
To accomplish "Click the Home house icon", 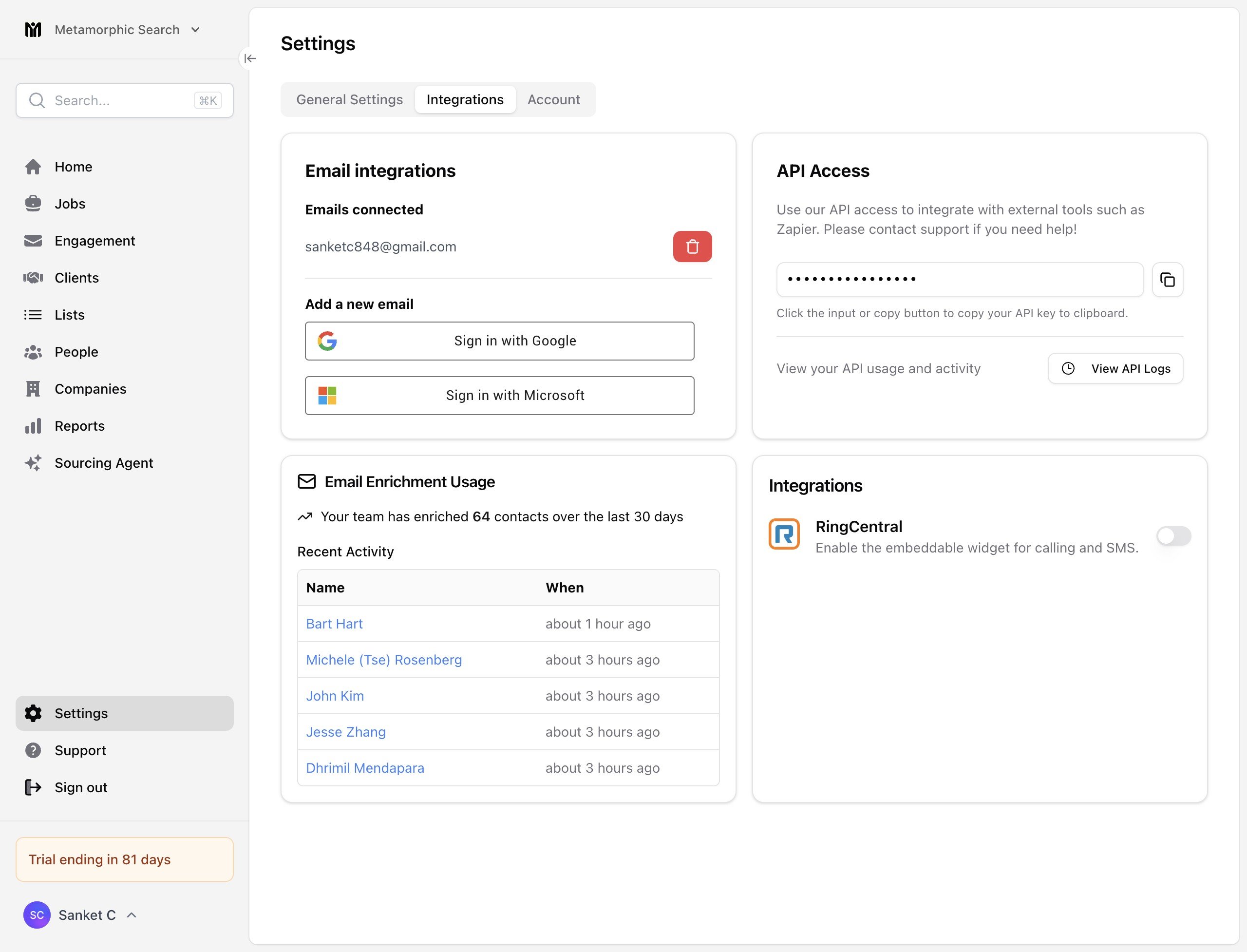I will coord(34,167).
